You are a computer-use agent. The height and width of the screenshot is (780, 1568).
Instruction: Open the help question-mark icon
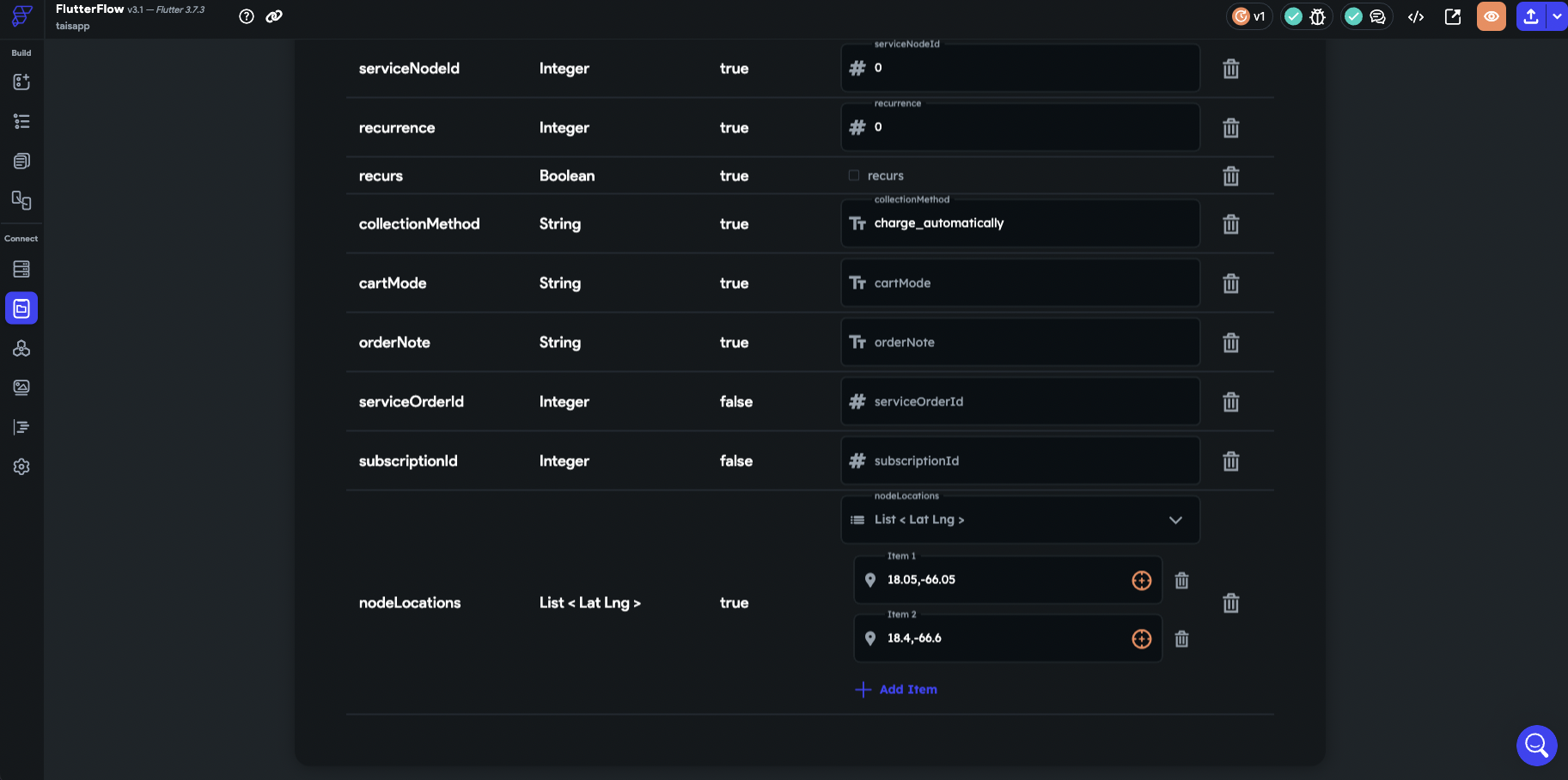247,16
